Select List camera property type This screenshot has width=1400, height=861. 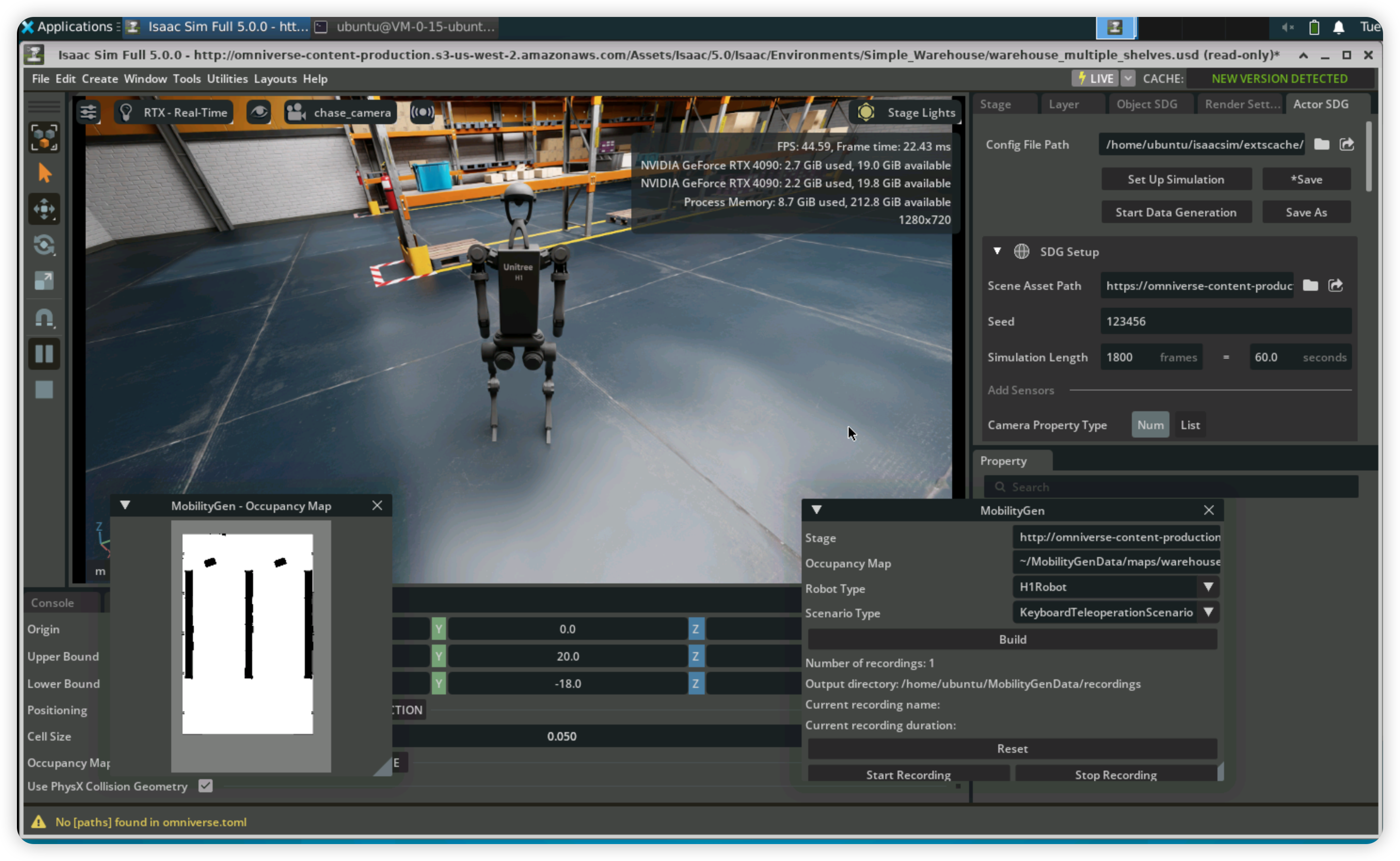1190,425
